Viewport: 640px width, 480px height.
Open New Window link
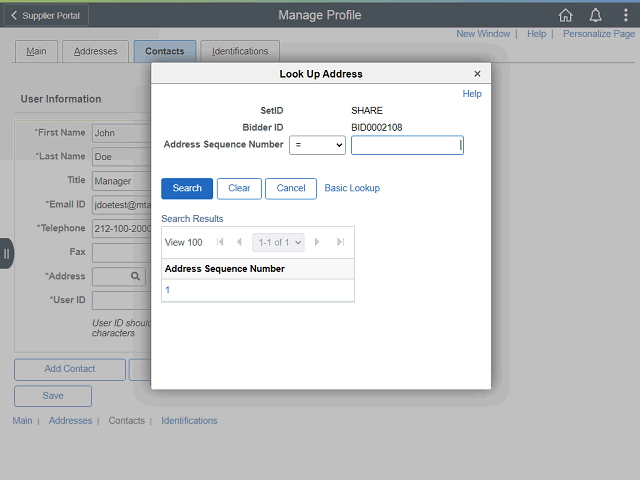pyautogui.click(x=483, y=34)
